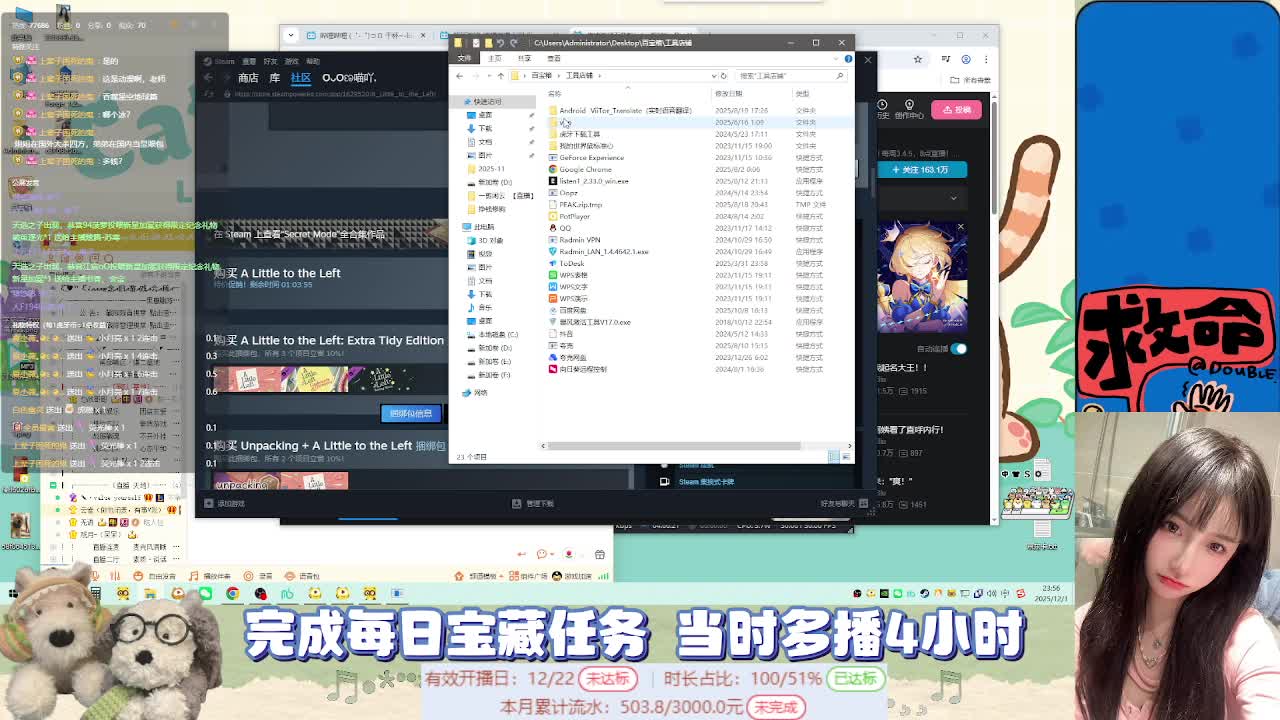
Task: Click the up-one-level arrow in Explorer navigation
Action: click(500, 76)
